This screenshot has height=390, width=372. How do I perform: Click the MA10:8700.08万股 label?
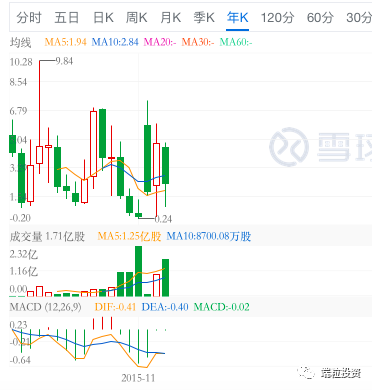pyautogui.click(x=209, y=236)
